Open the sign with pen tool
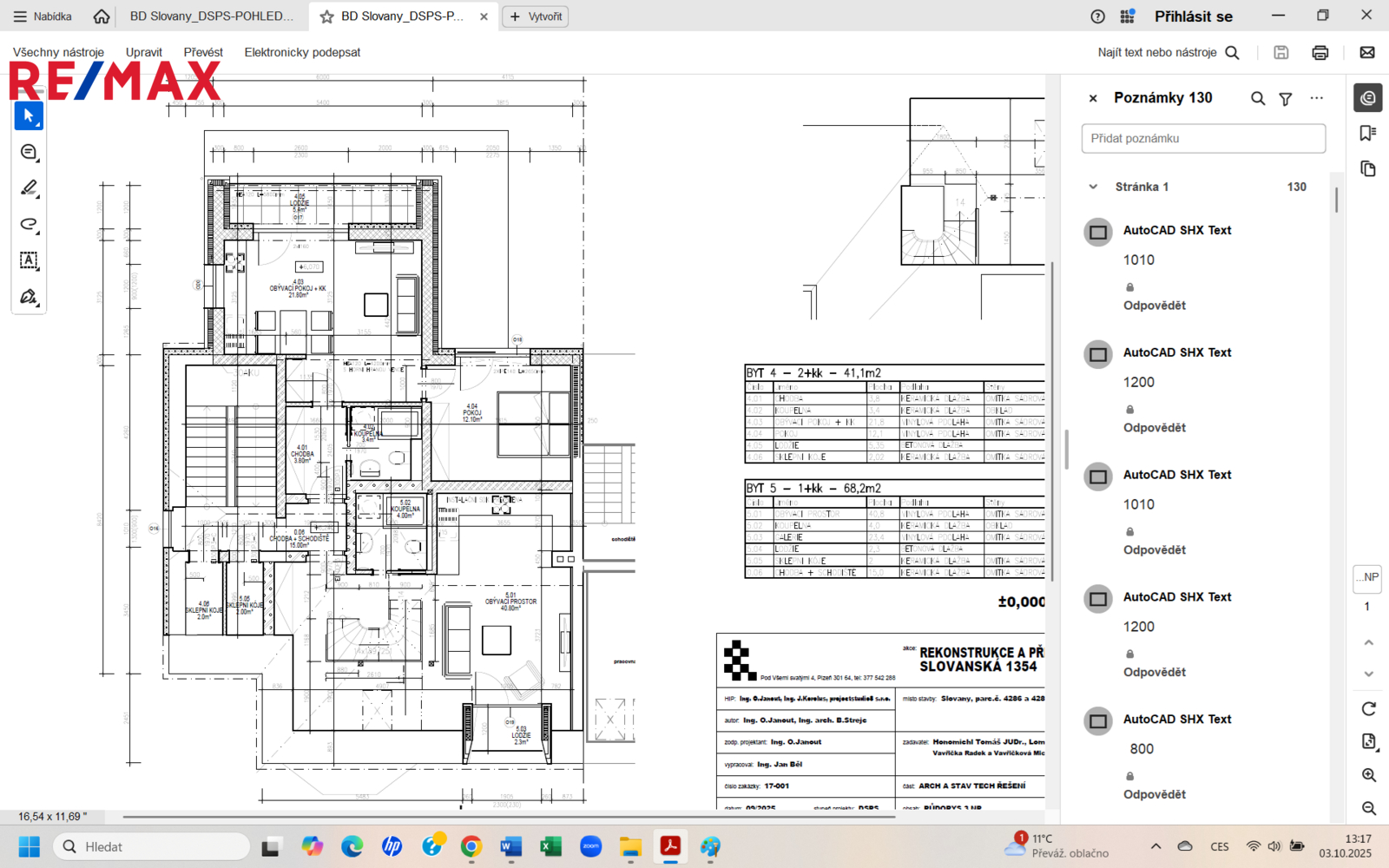1389x868 pixels. coord(29,297)
